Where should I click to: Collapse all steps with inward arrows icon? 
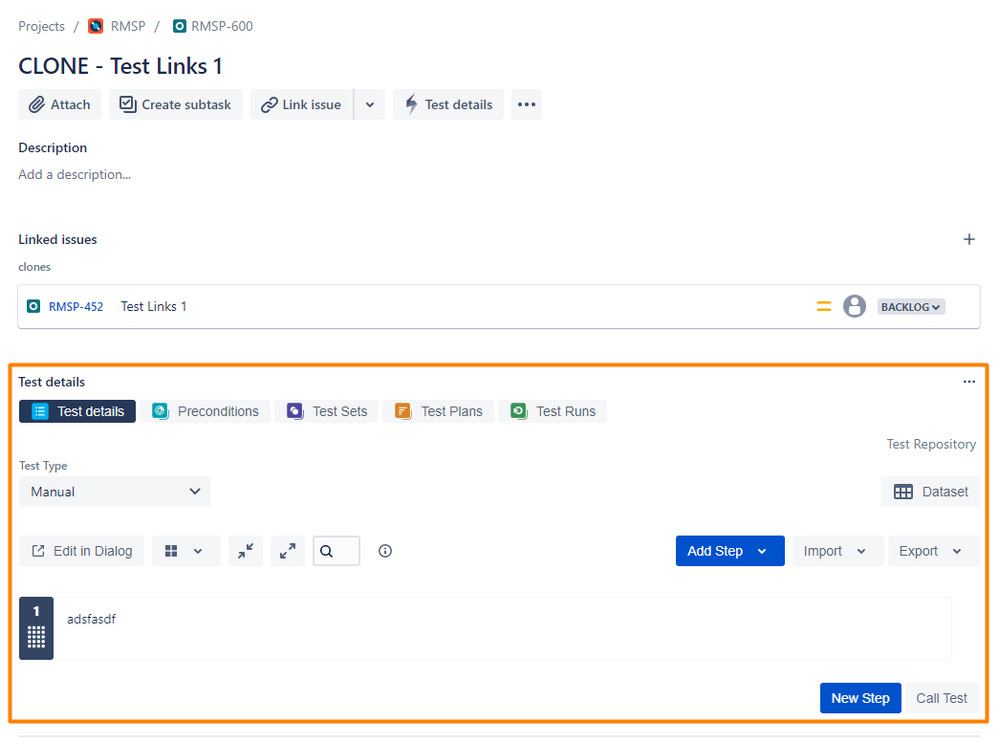tap(246, 551)
